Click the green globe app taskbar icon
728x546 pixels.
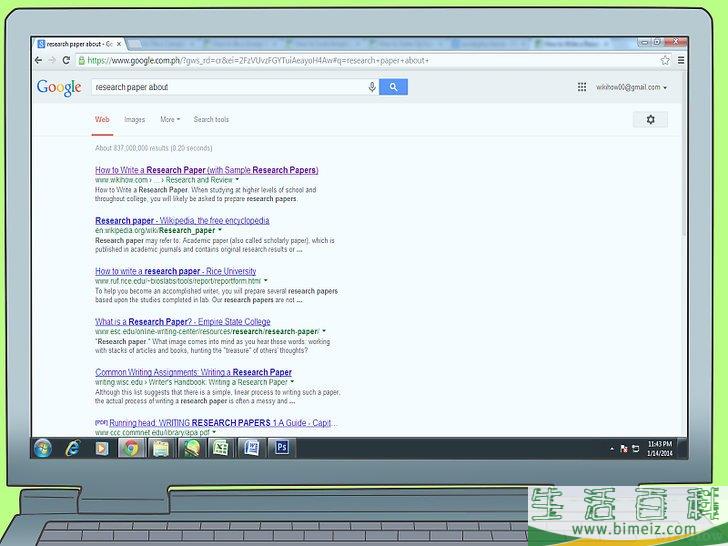tap(191, 448)
